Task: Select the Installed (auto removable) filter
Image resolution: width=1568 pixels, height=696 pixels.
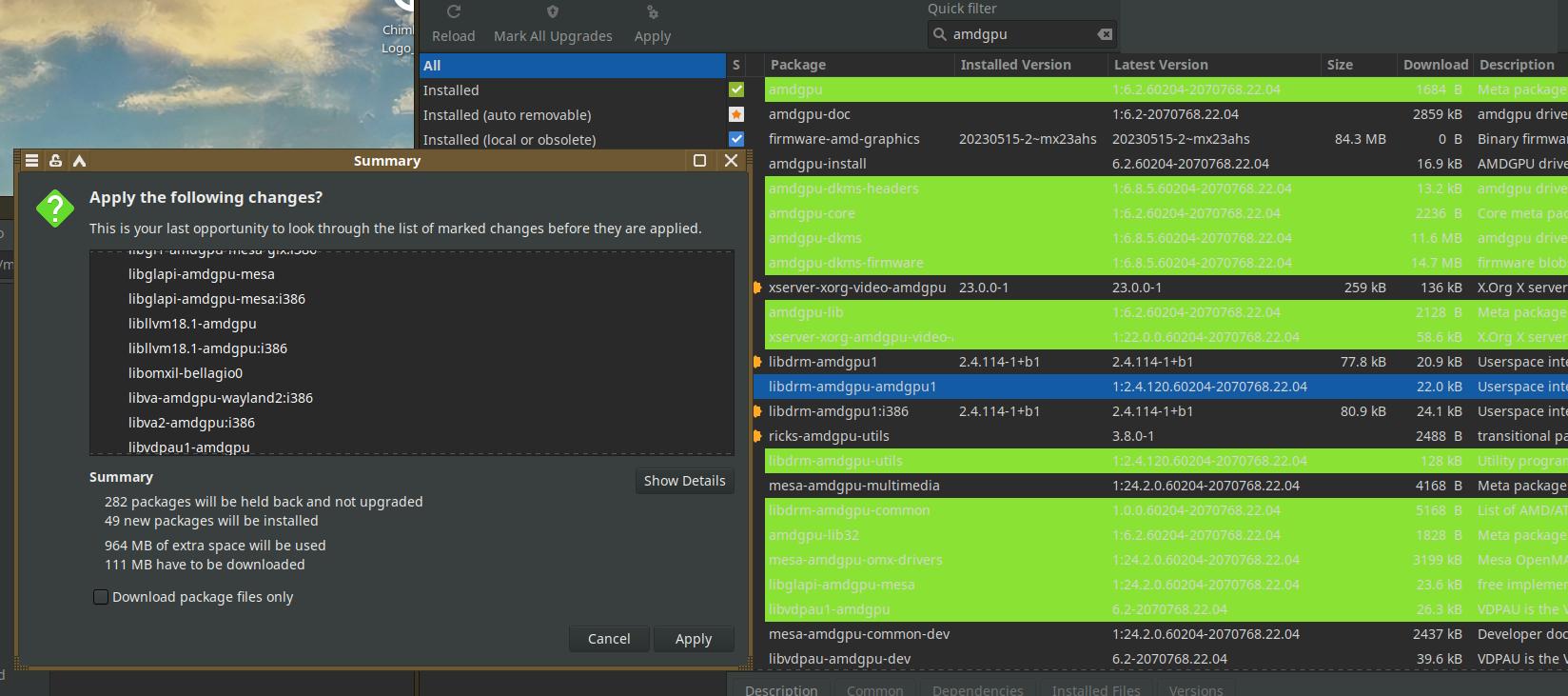Action: pyautogui.click(x=507, y=115)
